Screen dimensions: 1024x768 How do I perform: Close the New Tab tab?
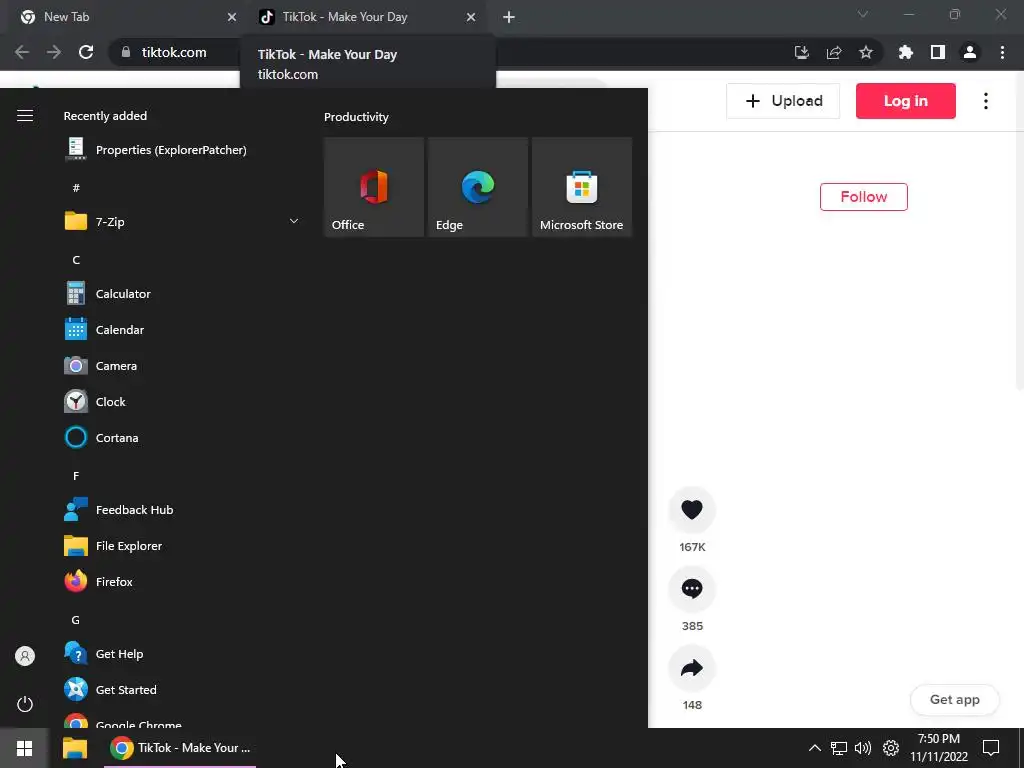click(x=231, y=17)
